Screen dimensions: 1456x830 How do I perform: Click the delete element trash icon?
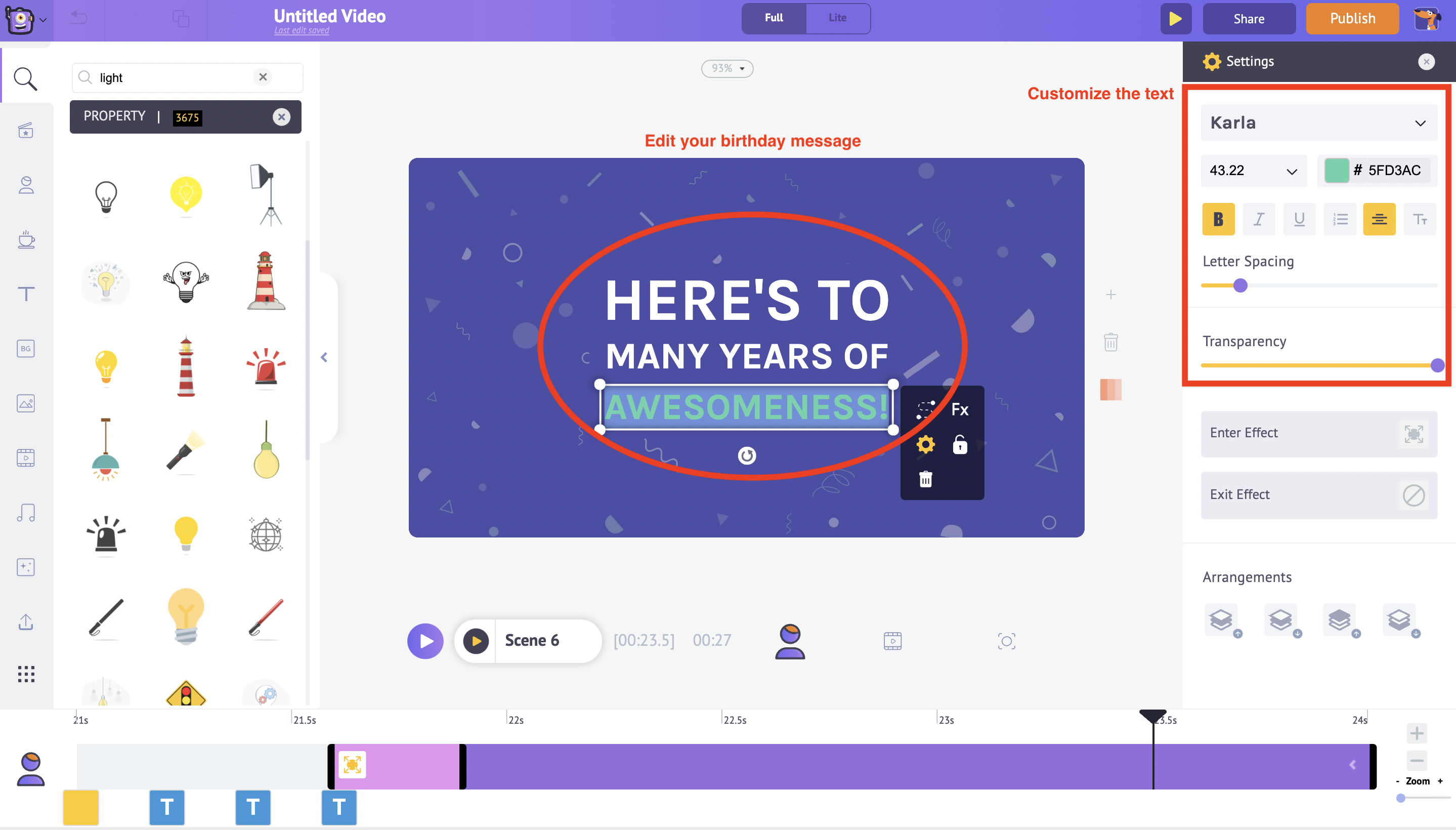[925, 479]
